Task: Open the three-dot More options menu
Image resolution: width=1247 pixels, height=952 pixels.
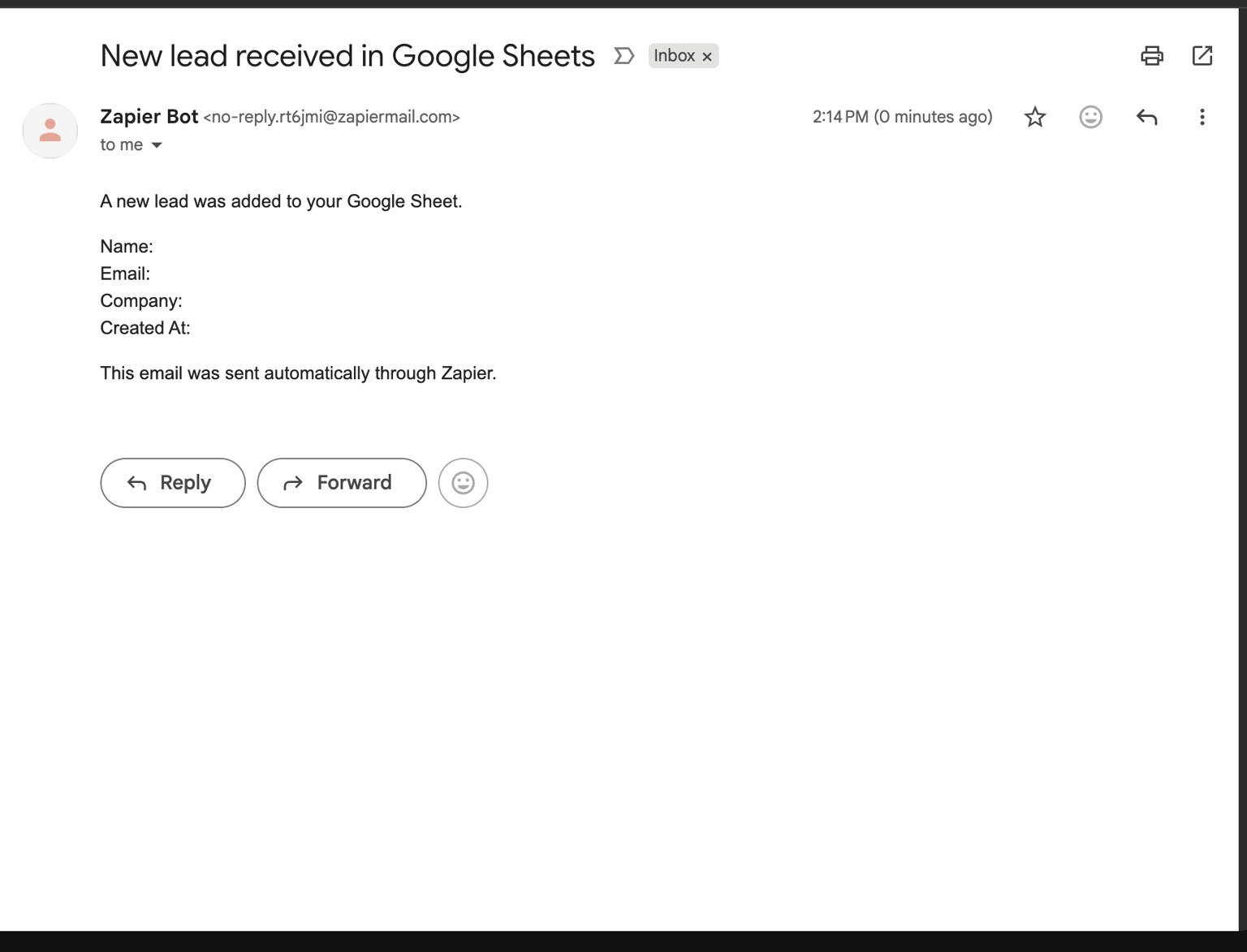Action: 1202,117
